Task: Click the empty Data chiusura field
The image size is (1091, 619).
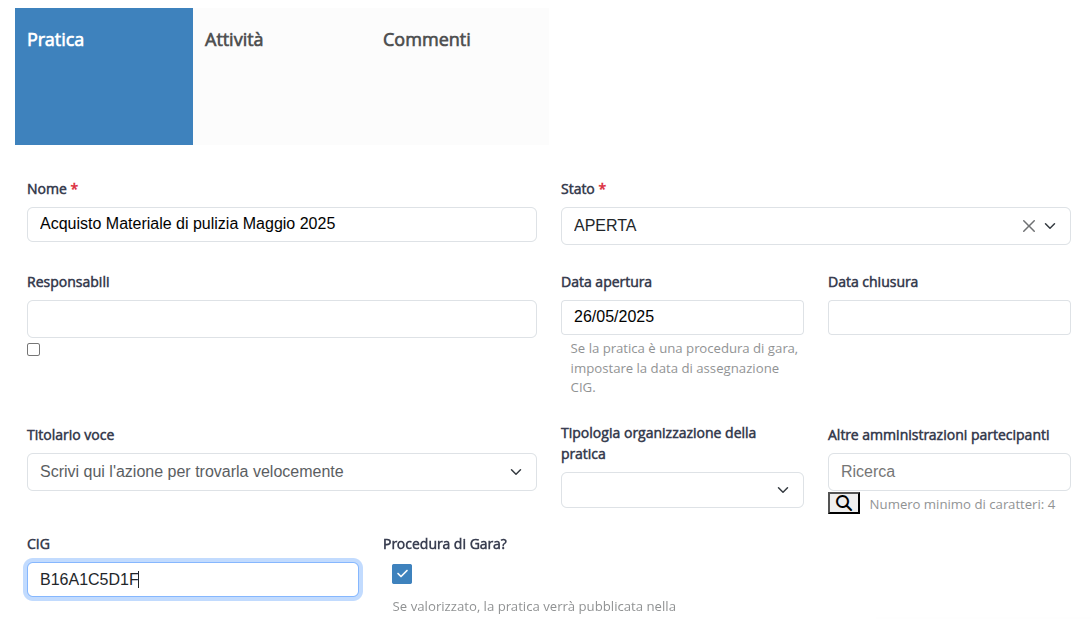Action: pyautogui.click(x=949, y=317)
